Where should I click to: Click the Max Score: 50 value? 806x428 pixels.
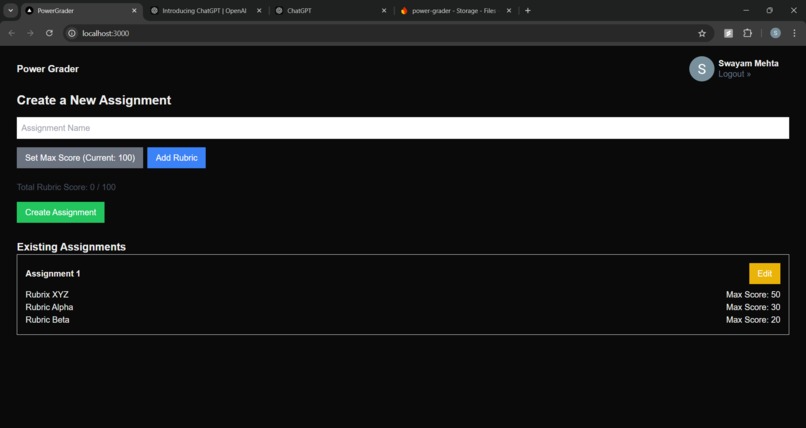(753, 294)
